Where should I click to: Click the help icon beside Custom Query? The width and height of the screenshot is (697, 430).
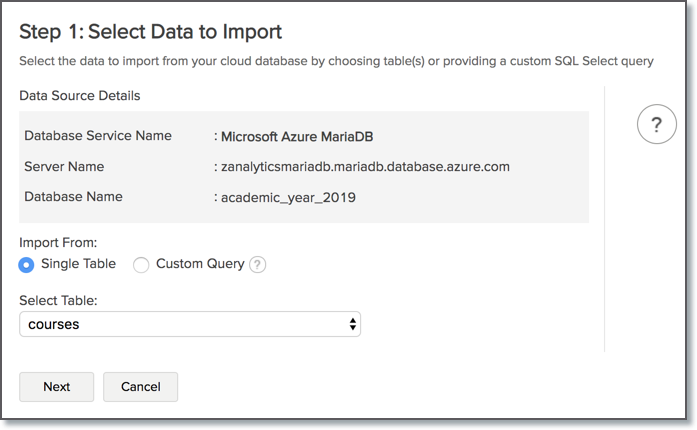point(258,265)
